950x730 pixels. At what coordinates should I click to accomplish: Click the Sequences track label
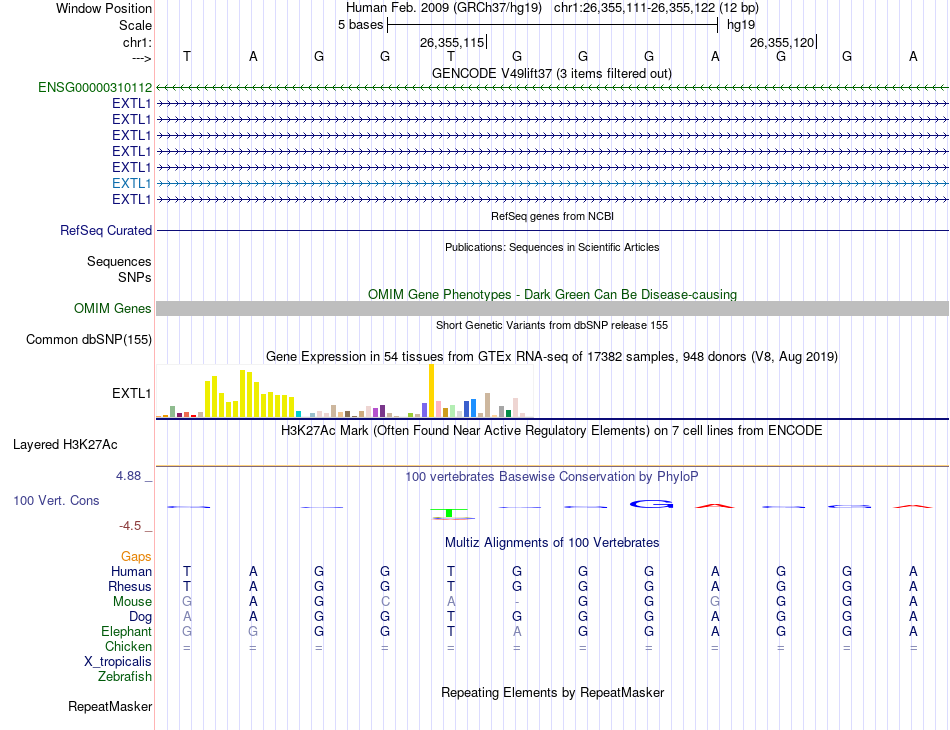click(x=119, y=261)
